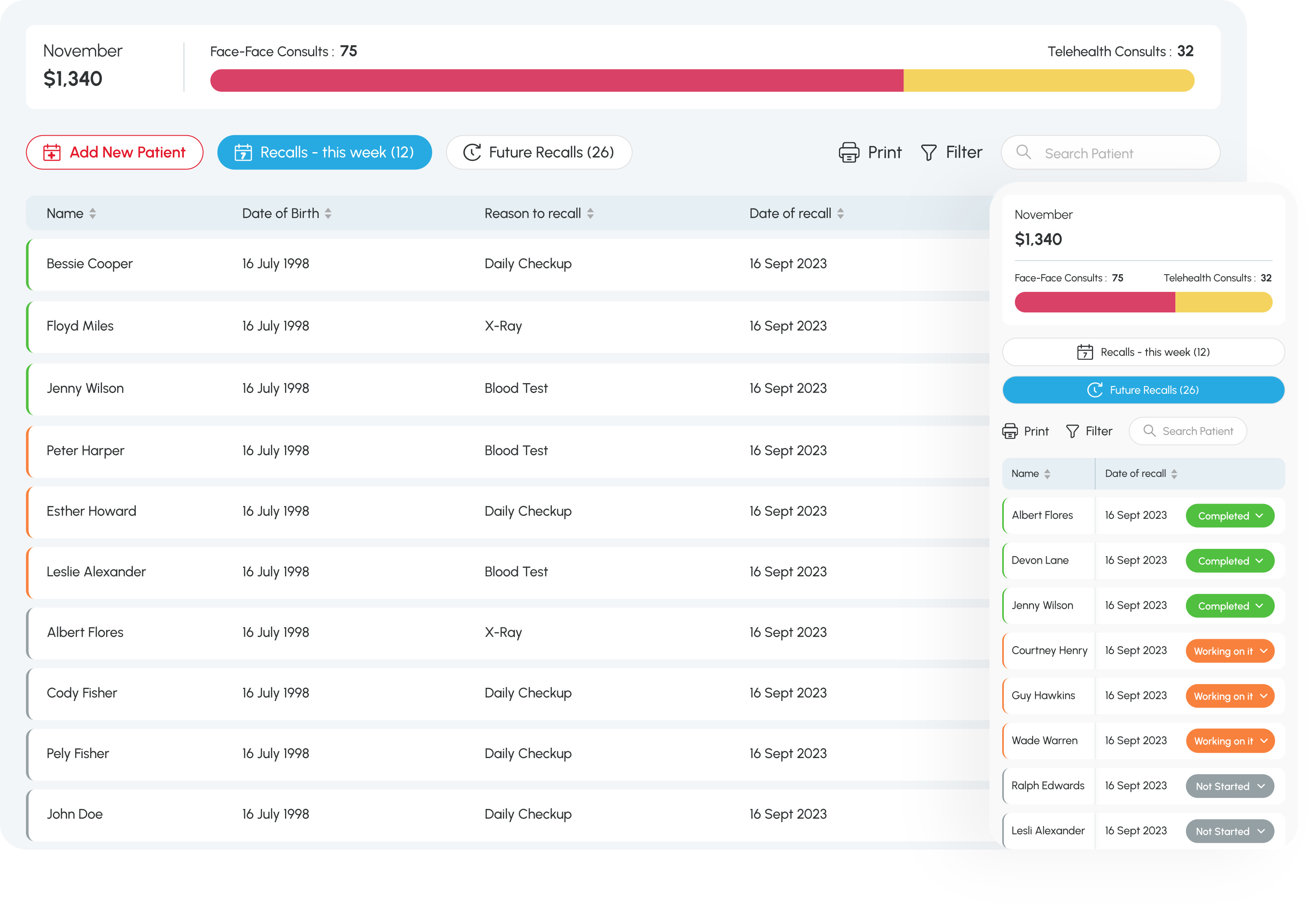
Task: Sort by Reason to recall arrows
Action: (590, 213)
